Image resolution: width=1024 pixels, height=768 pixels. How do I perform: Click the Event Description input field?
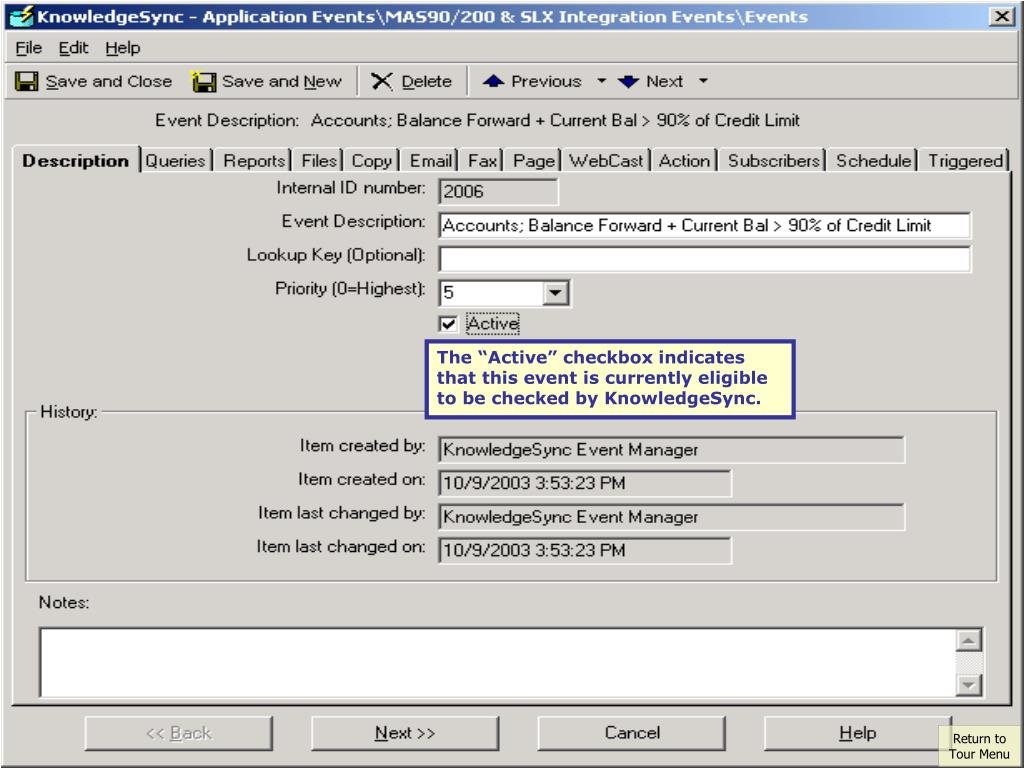(x=705, y=225)
